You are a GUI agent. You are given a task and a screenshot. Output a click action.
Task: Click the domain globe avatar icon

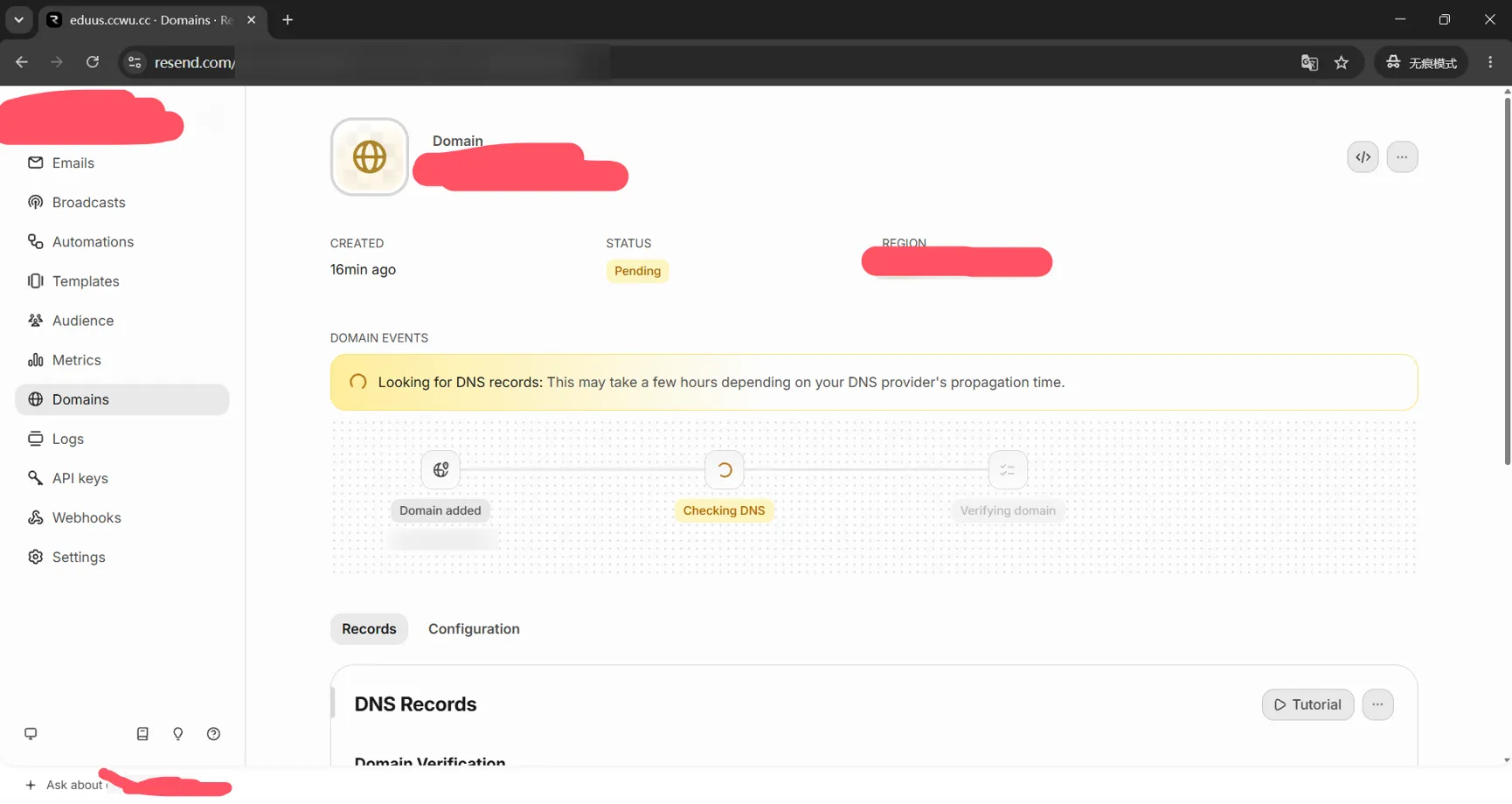(x=370, y=157)
